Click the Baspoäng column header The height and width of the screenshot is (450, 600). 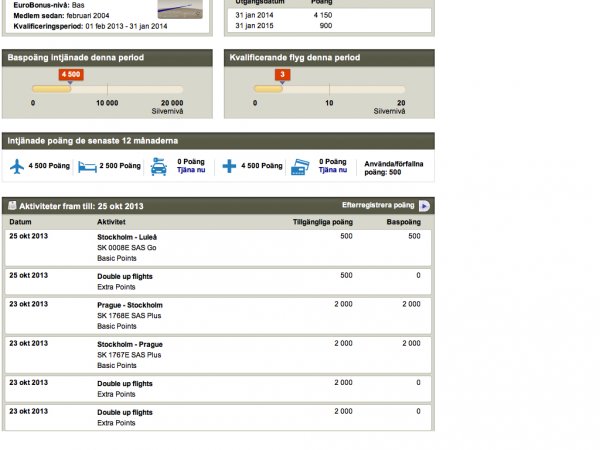click(x=402, y=221)
